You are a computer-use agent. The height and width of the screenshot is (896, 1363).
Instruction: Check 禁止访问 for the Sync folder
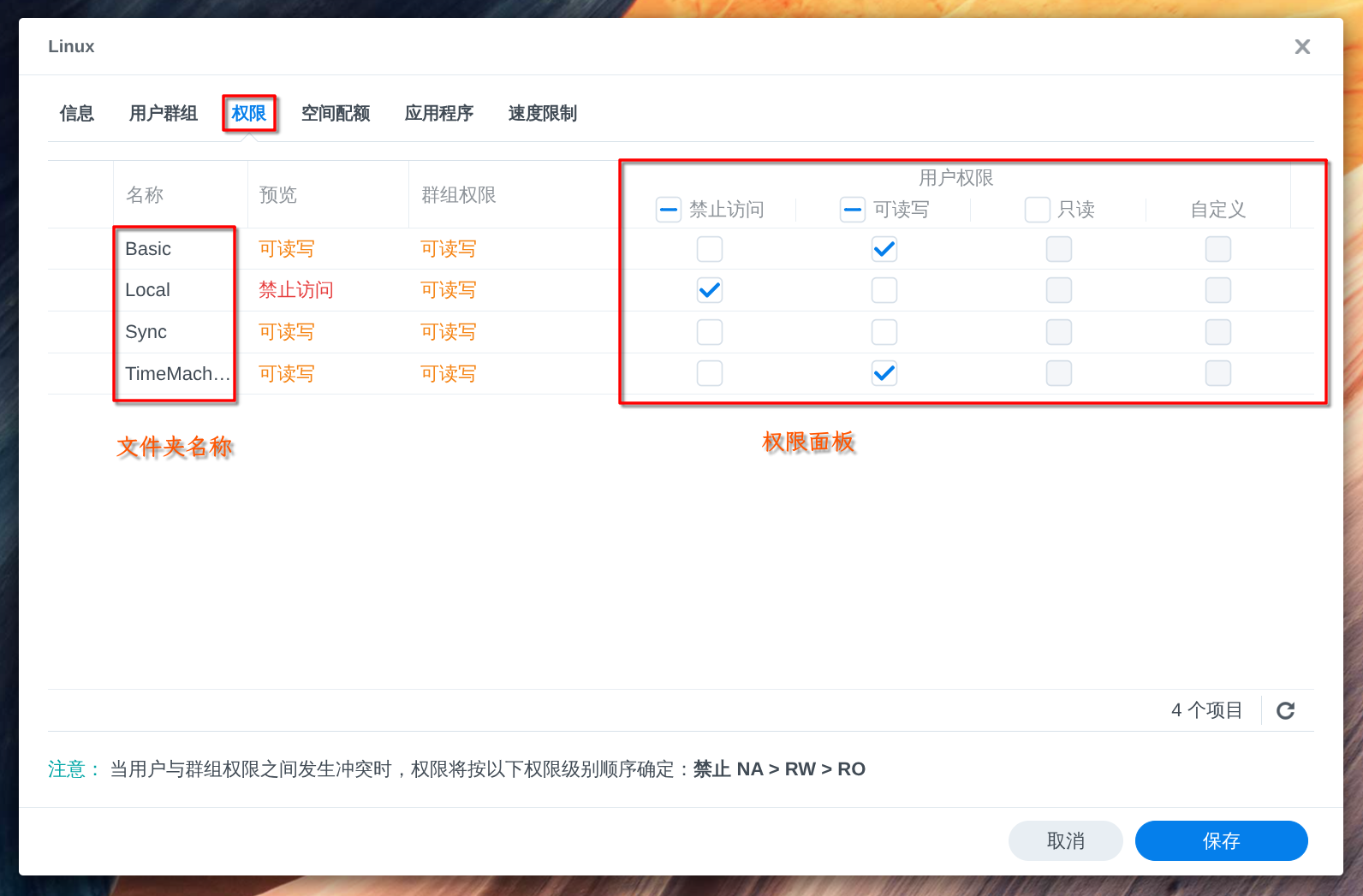[x=710, y=332]
